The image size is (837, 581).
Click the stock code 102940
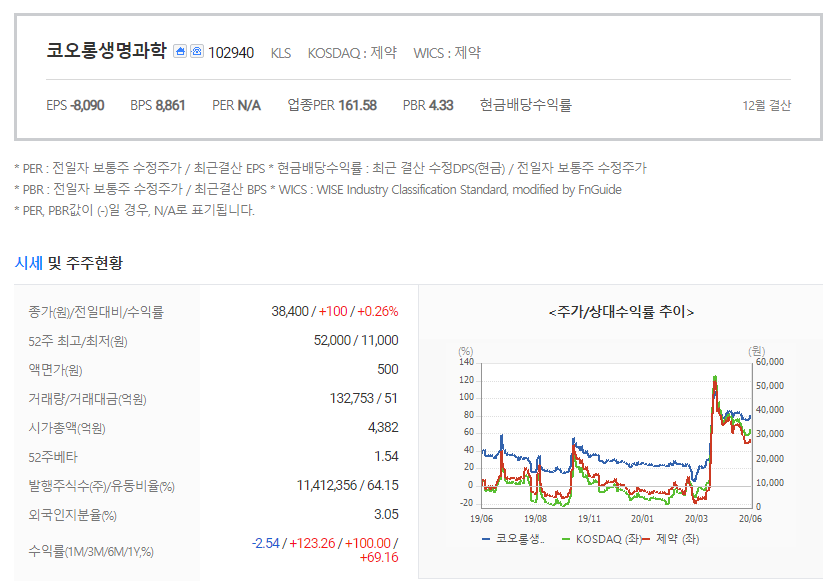point(231,53)
